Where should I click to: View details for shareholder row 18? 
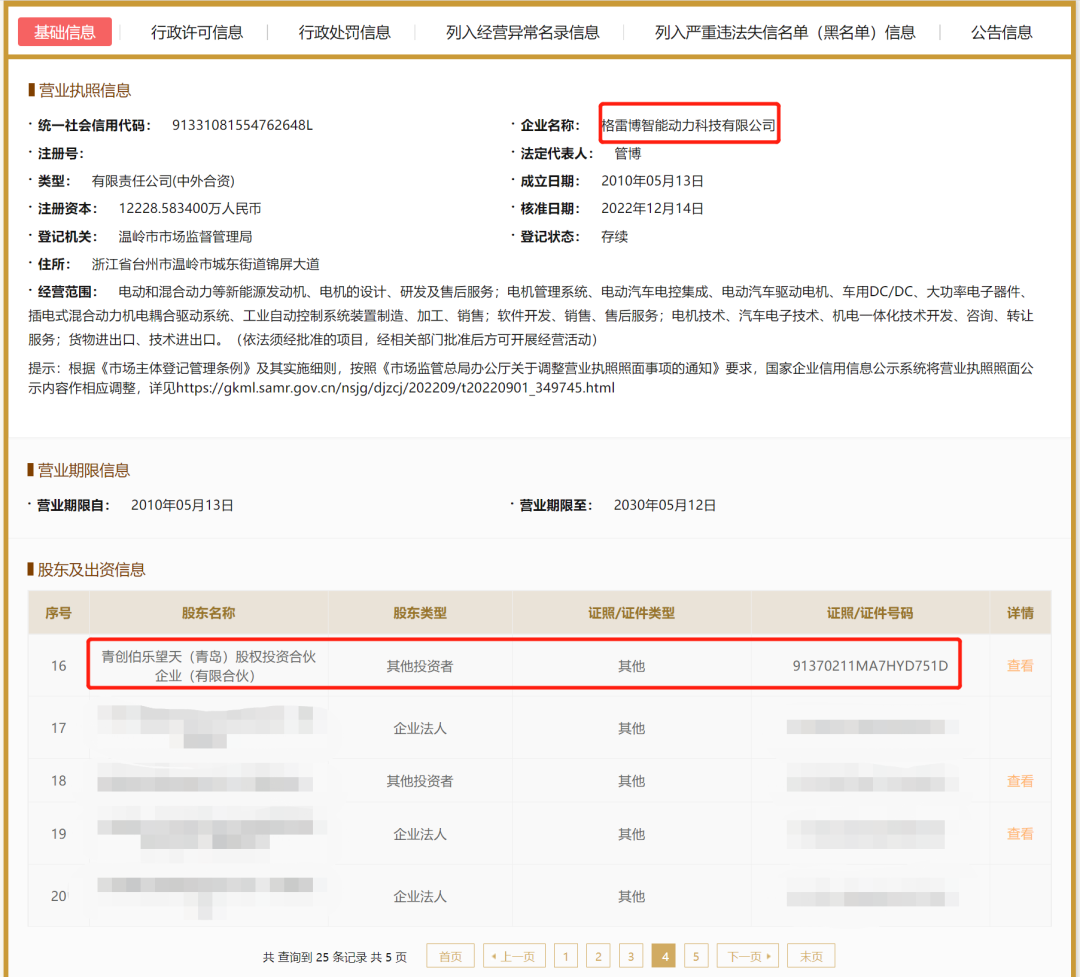(x=1020, y=781)
